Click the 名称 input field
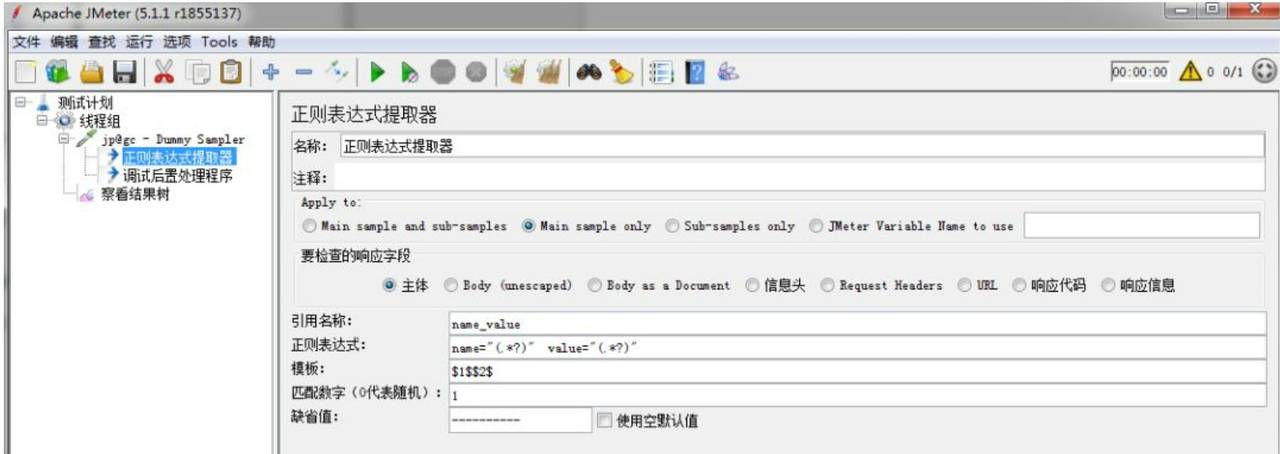Image resolution: width=1280 pixels, height=454 pixels. [x=801, y=146]
